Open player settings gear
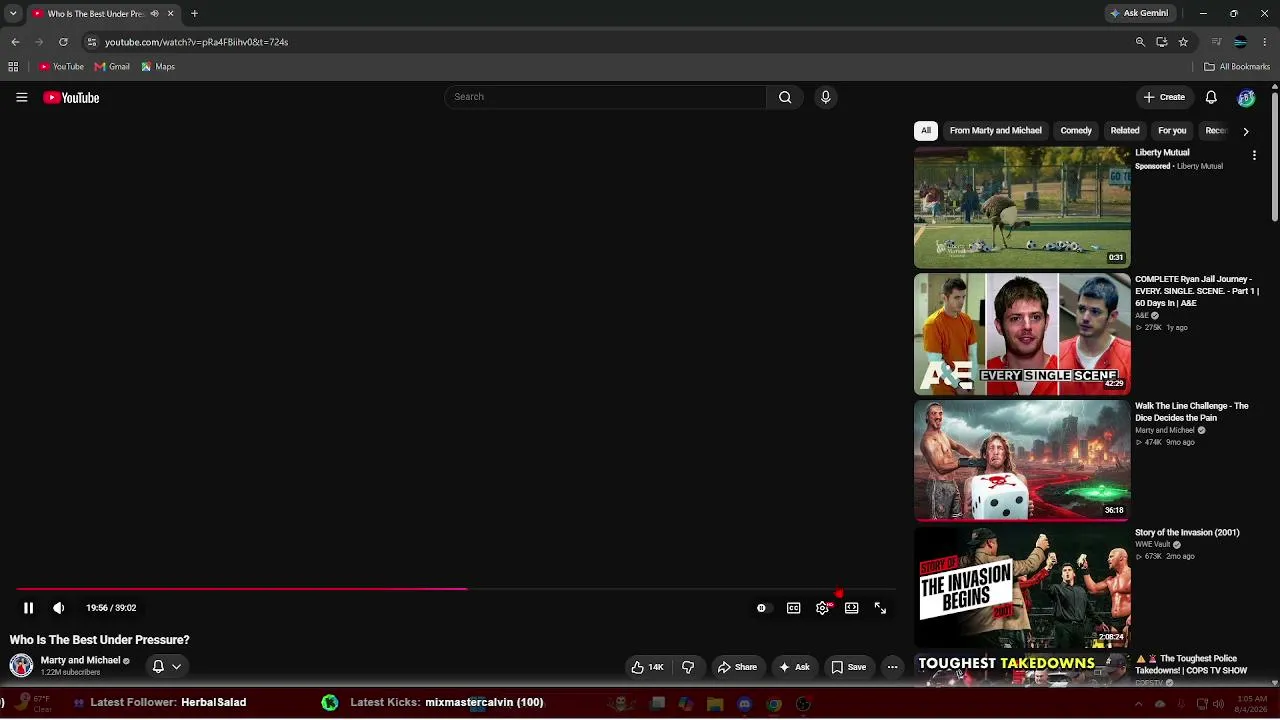The height and width of the screenshot is (720, 1280). [822, 608]
